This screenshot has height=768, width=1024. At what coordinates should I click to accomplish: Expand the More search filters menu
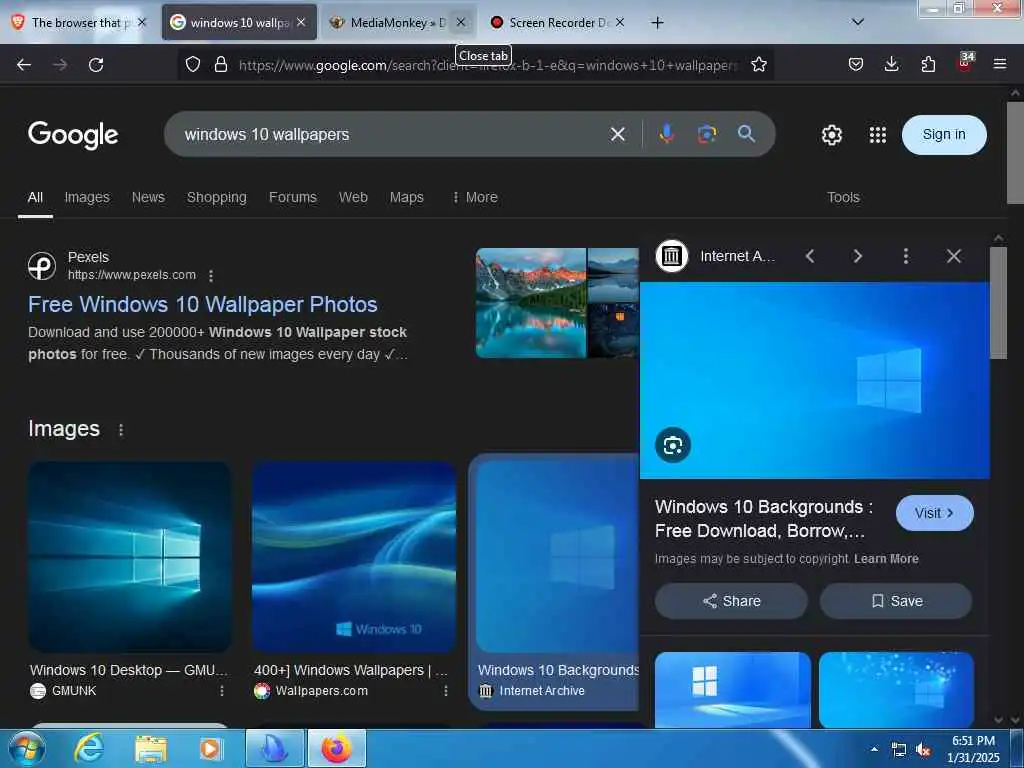475,197
